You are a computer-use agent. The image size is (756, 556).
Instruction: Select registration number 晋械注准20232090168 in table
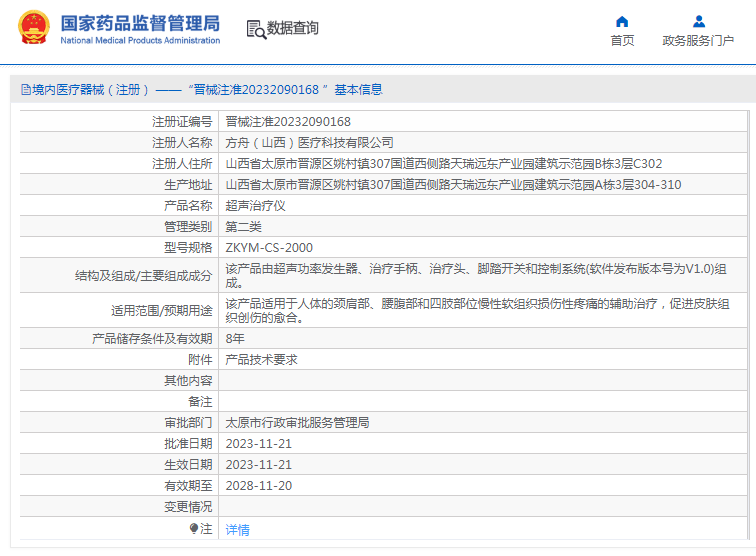tap(288, 121)
